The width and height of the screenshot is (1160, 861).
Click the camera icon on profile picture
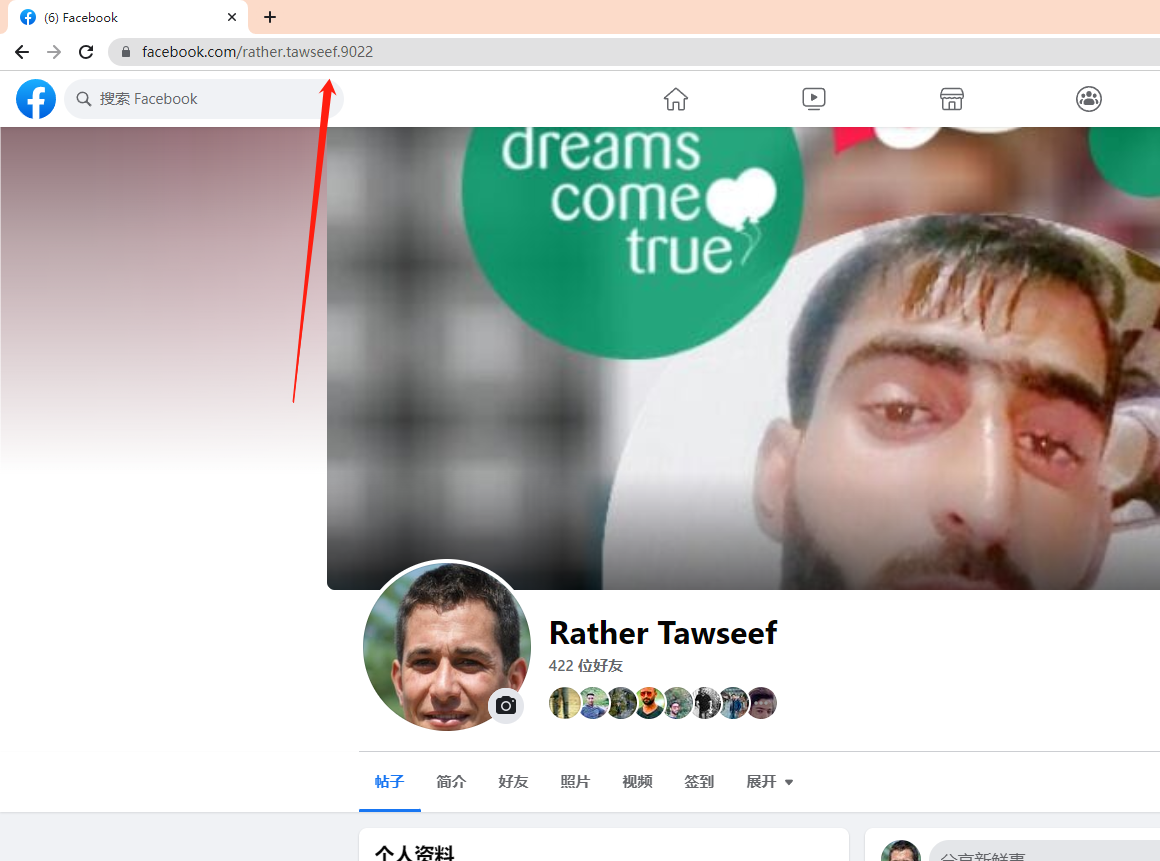(506, 706)
